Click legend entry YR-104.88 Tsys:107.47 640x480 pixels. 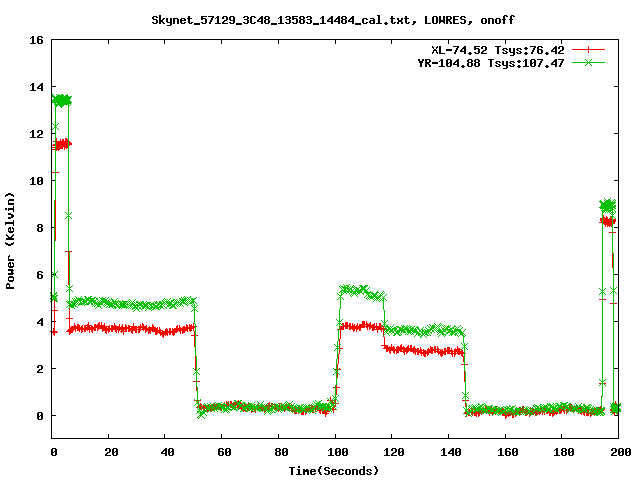tap(491, 63)
